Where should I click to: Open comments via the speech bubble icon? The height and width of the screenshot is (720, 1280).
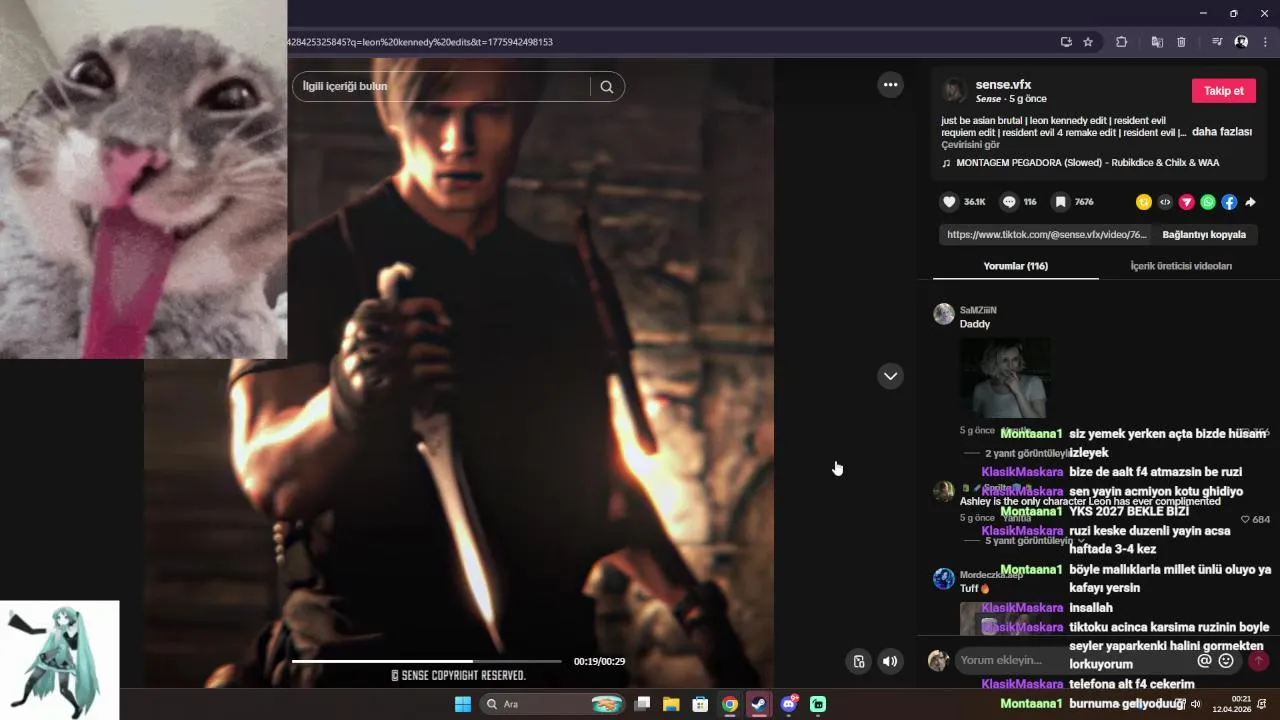pos(1009,202)
